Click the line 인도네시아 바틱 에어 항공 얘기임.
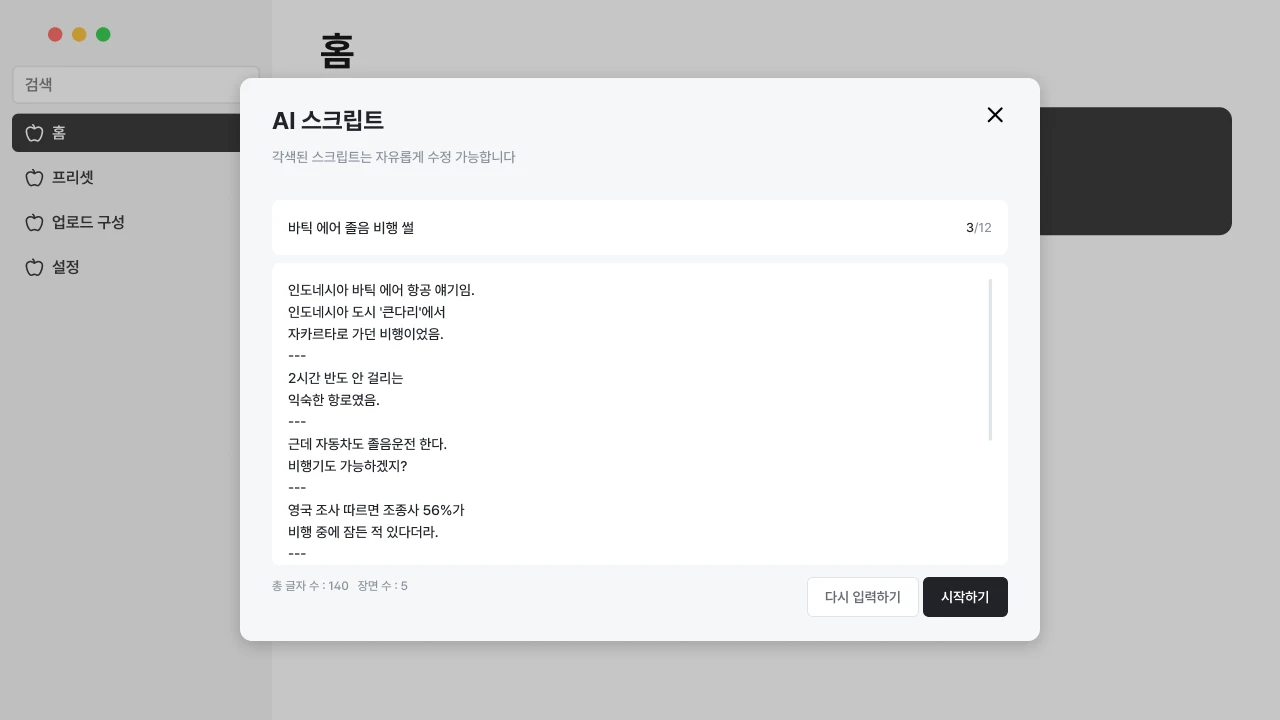The height and width of the screenshot is (720, 1280). [381, 290]
